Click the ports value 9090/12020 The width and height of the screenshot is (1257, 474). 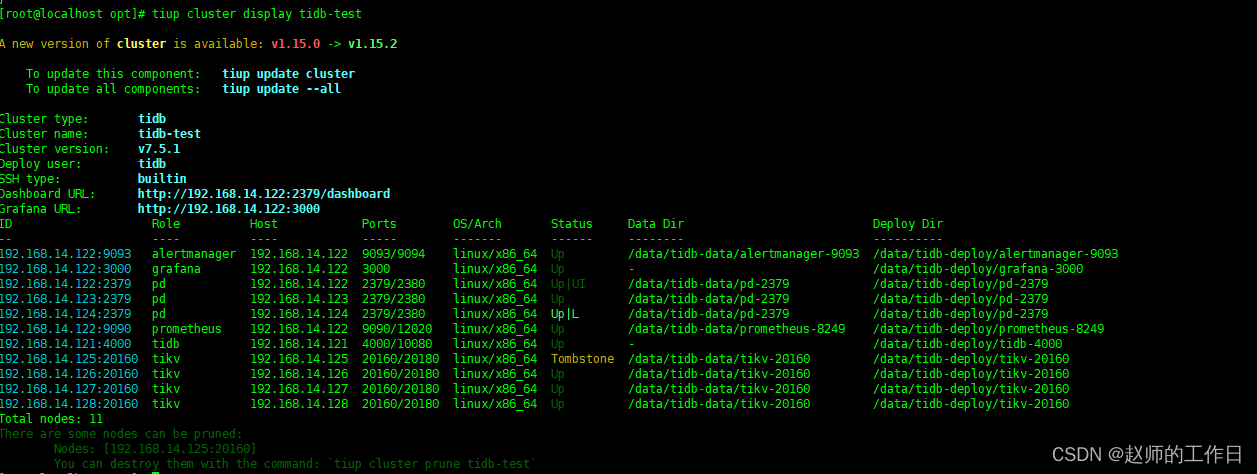(x=397, y=329)
